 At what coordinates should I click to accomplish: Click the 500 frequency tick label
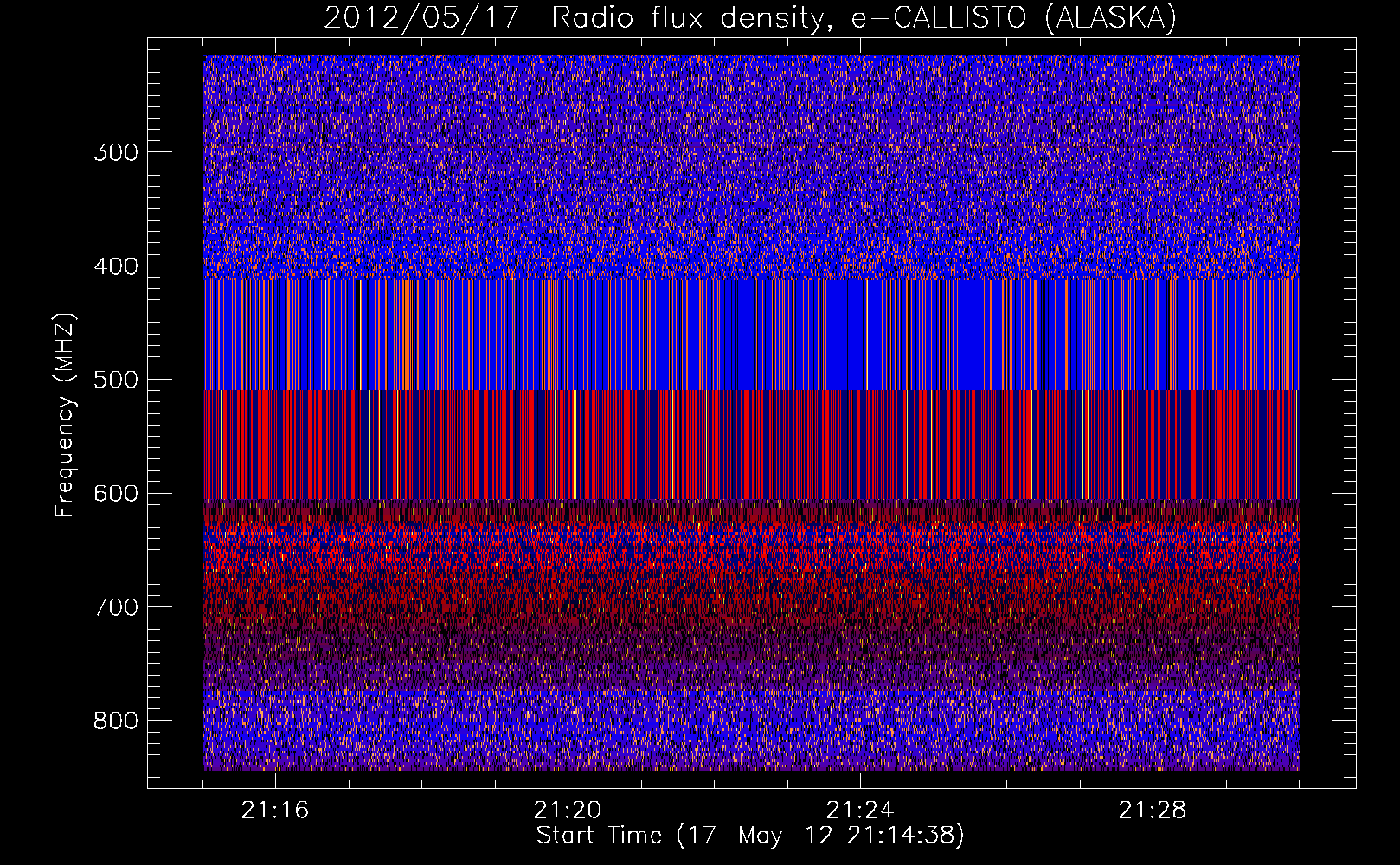(x=116, y=380)
